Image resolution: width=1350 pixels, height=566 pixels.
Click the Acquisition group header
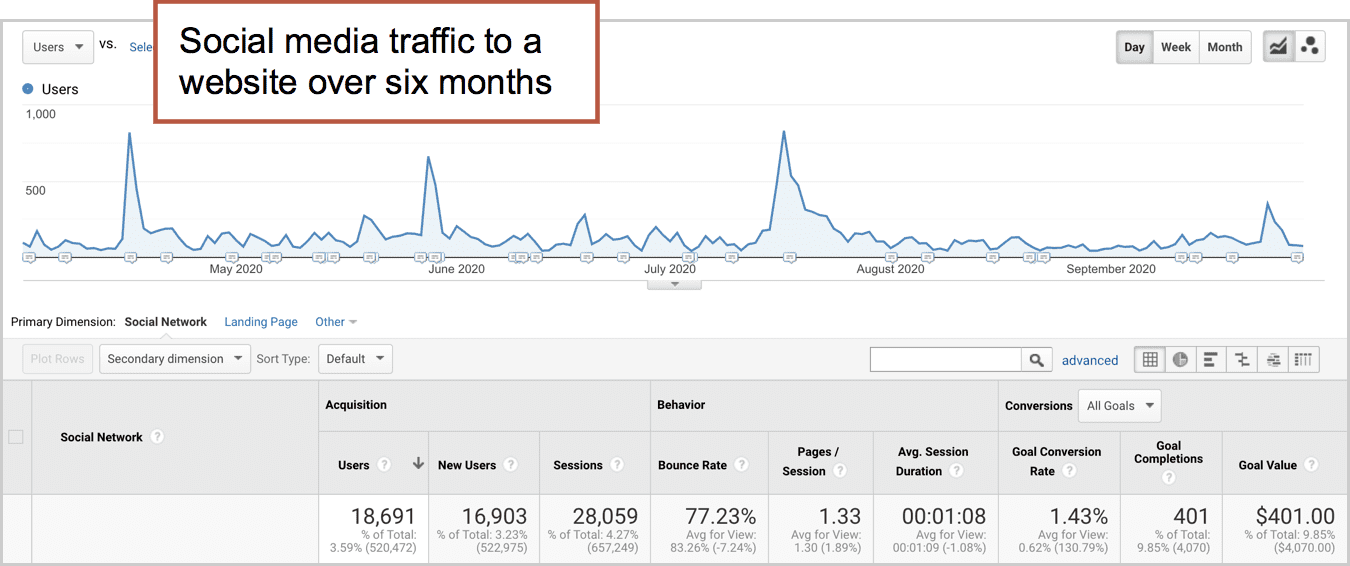[356, 405]
